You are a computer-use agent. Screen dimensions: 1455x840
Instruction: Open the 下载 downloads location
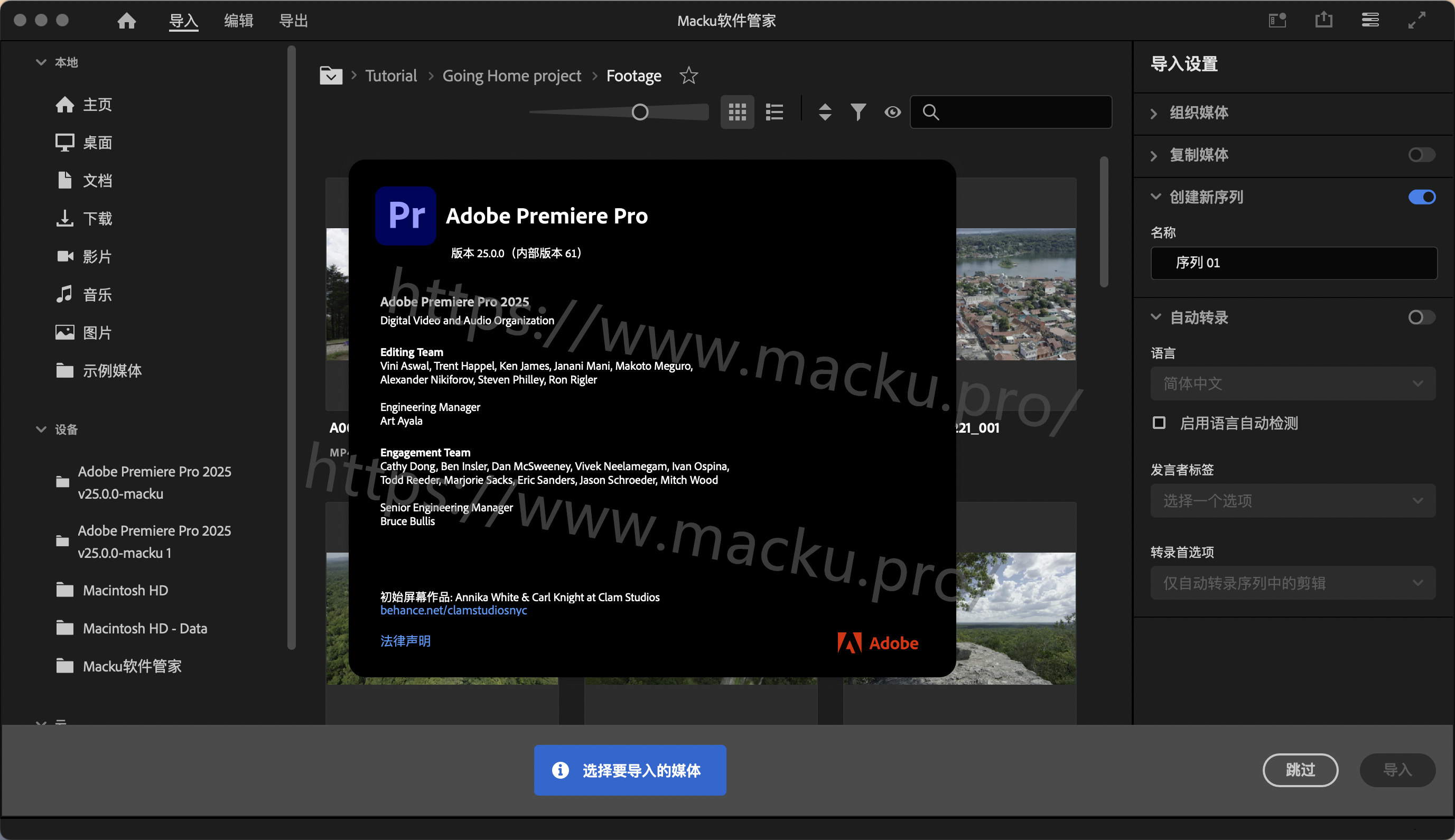pos(83,219)
